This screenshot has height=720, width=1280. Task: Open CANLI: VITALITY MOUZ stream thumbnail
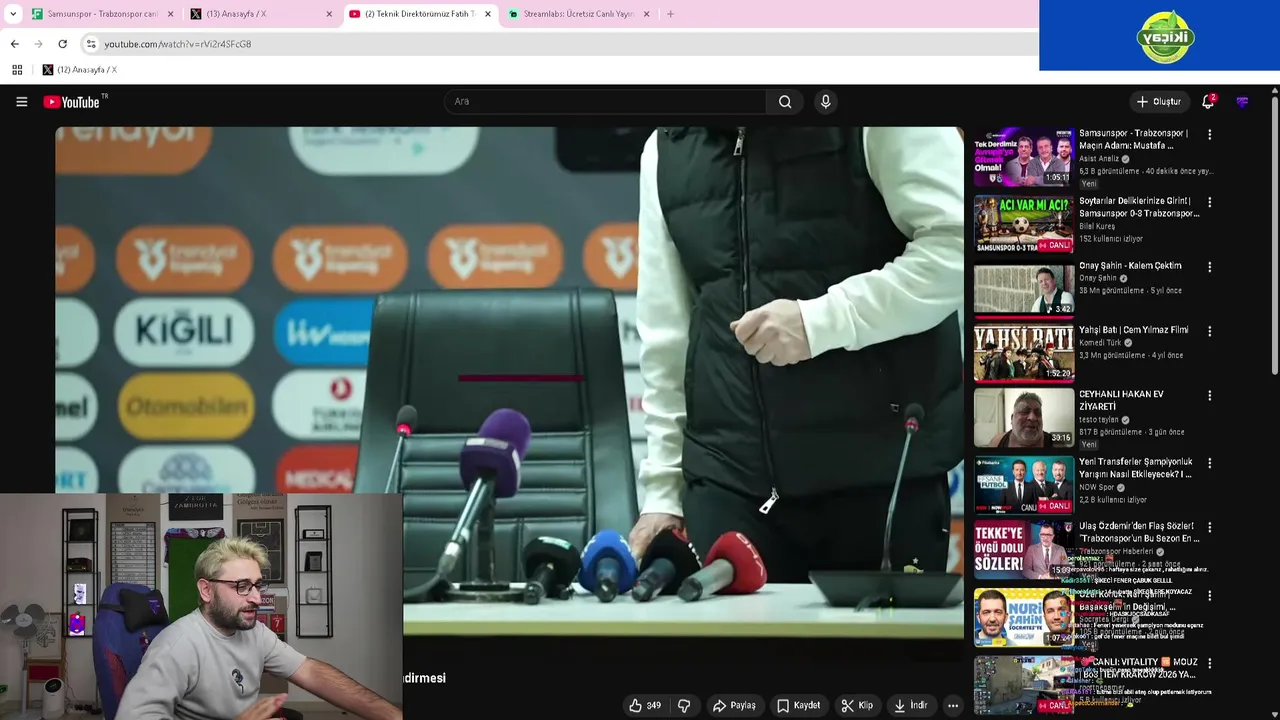point(1023,684)
